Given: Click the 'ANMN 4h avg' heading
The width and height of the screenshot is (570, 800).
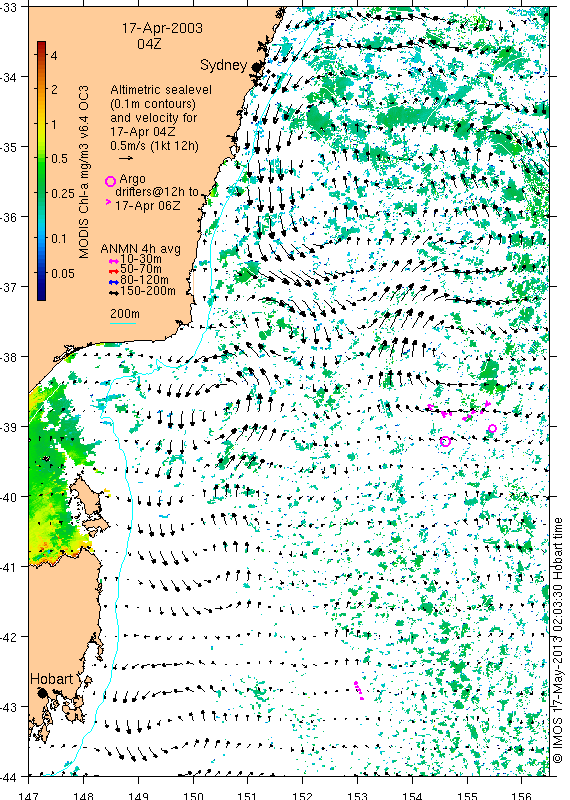Looking at the screenshot, I should coord(140,249).
